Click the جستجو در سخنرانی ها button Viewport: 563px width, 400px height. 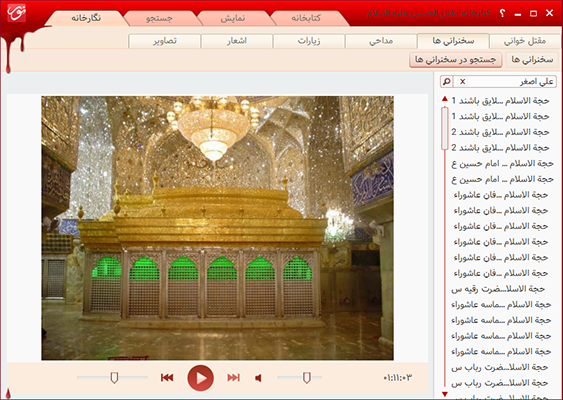456,60
